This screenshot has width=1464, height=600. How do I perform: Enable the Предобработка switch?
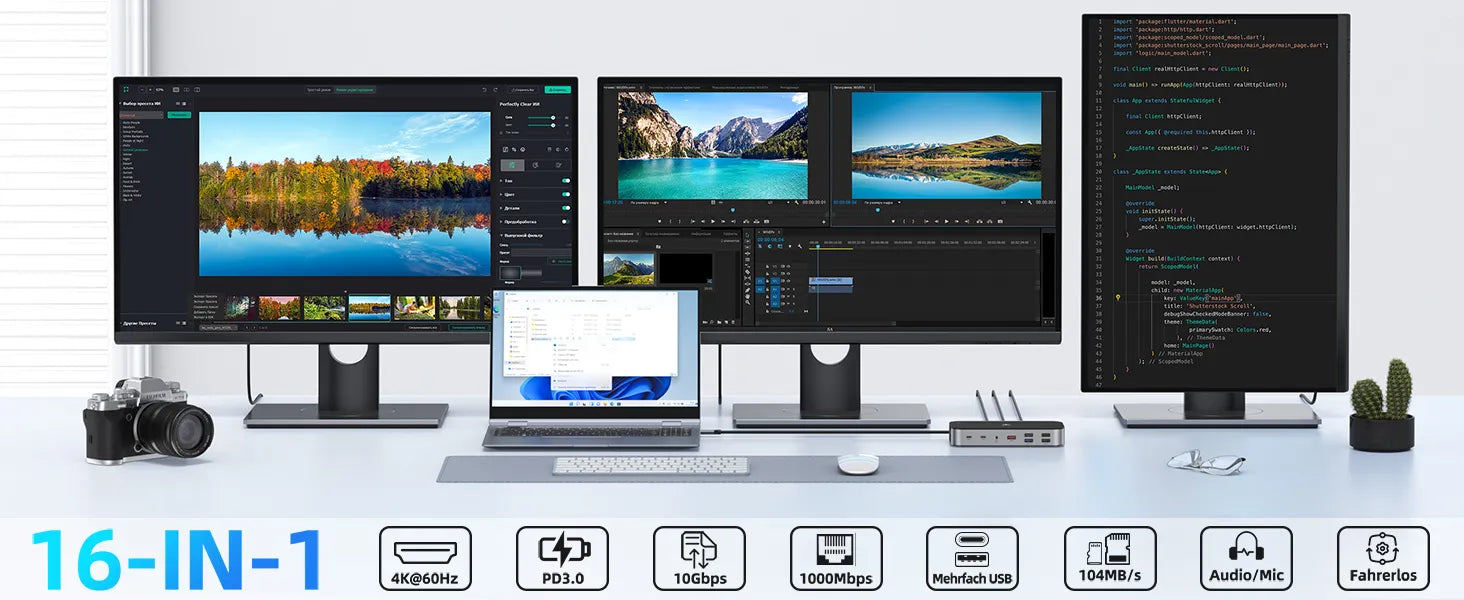[x=565, y=221]
